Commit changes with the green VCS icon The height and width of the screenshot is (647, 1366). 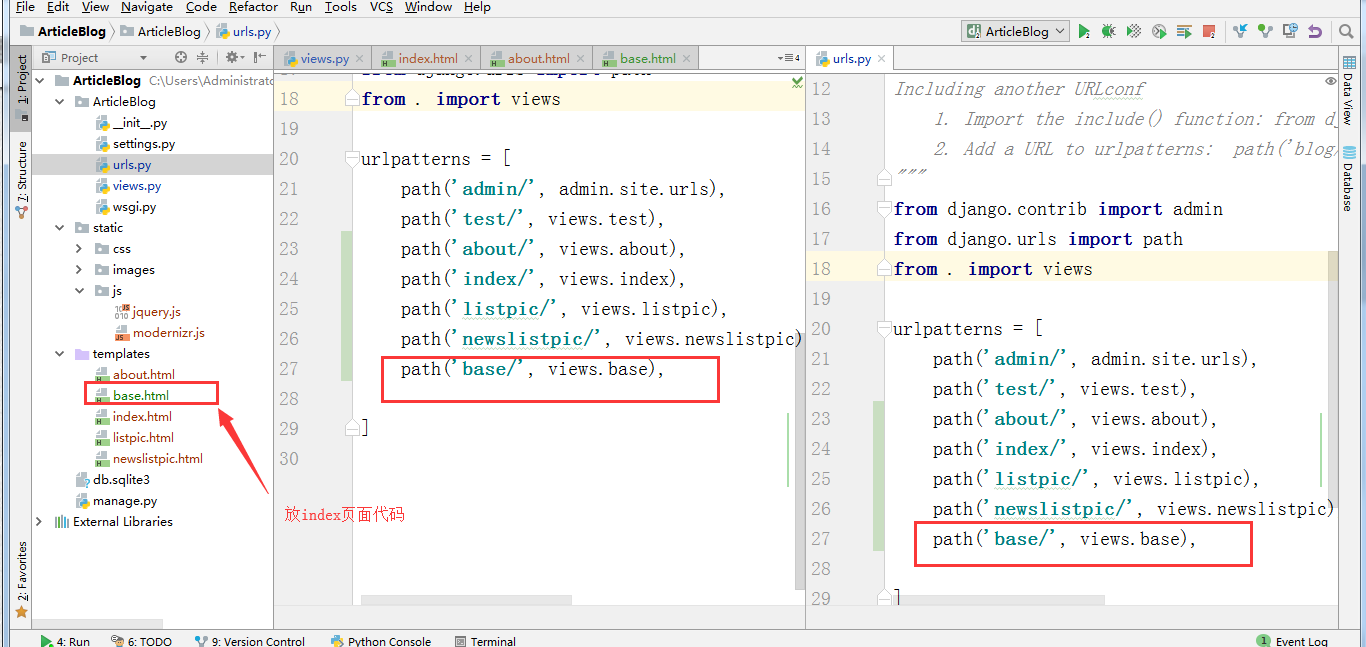1265,32
